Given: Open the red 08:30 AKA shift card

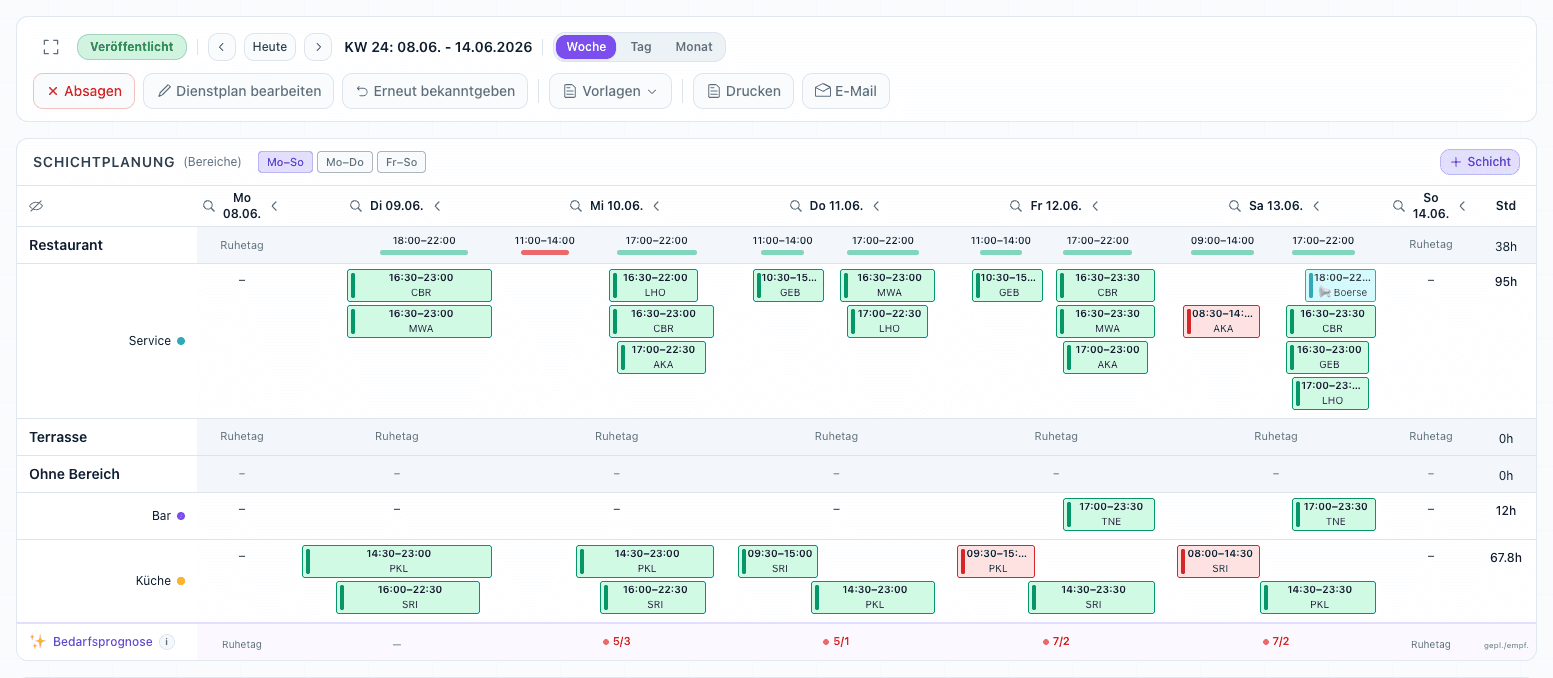Looking at the screenshot, I should coord(1221,321).
